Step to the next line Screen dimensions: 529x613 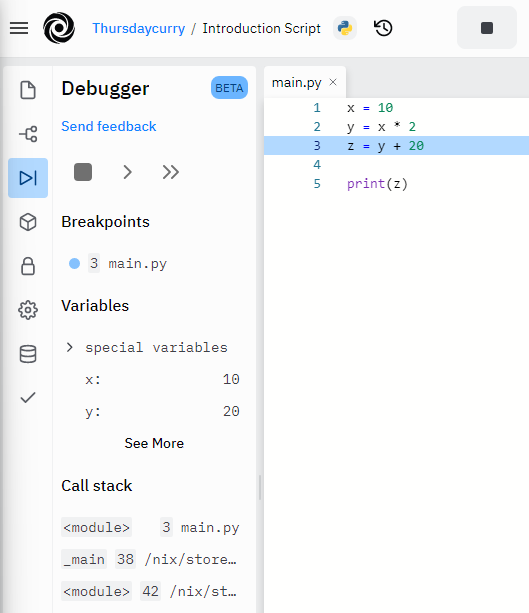pos(127,172)
